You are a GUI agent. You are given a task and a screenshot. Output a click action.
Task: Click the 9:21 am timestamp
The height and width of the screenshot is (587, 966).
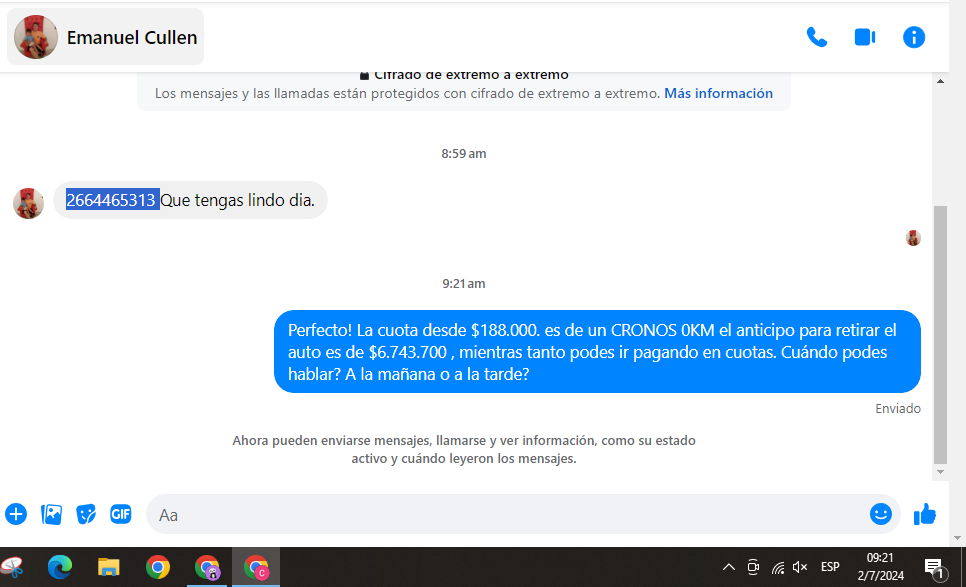tap(463, 283)
